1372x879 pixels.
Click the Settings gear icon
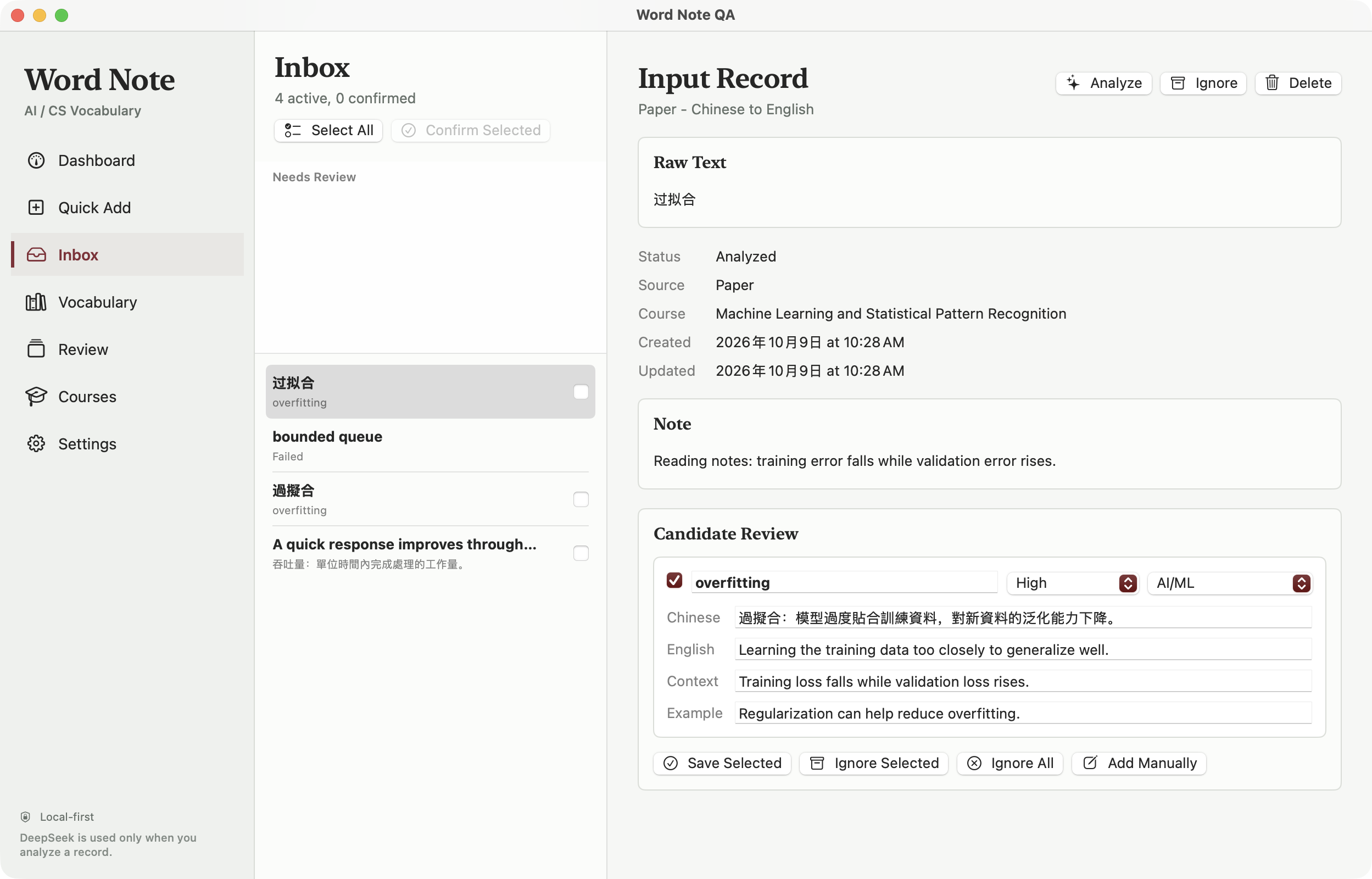(x=36, y=443)
